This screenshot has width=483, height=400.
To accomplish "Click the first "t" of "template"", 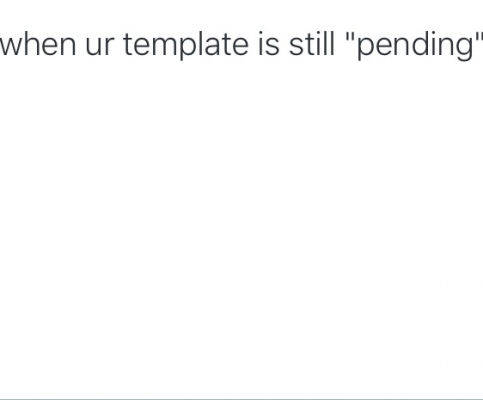I will [x=129, y=45].
